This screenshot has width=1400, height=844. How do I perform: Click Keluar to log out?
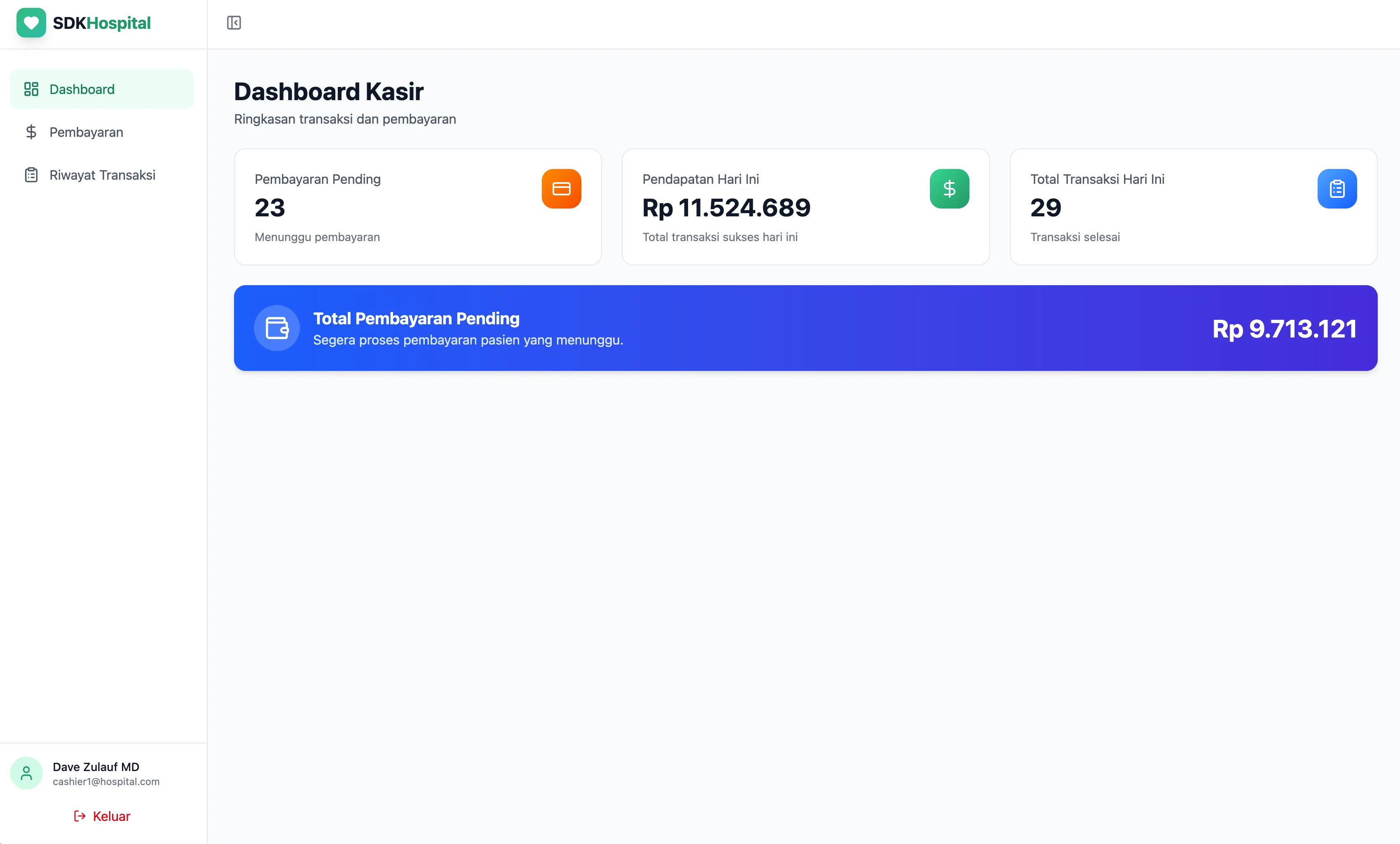pos(111,816)
